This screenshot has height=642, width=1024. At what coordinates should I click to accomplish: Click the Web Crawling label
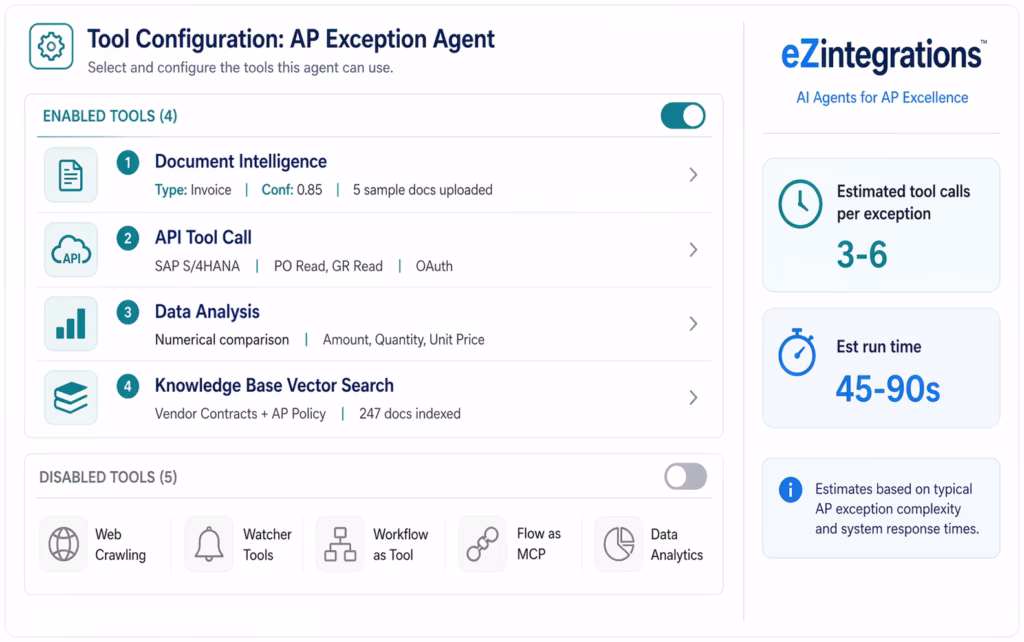[121, 545]
